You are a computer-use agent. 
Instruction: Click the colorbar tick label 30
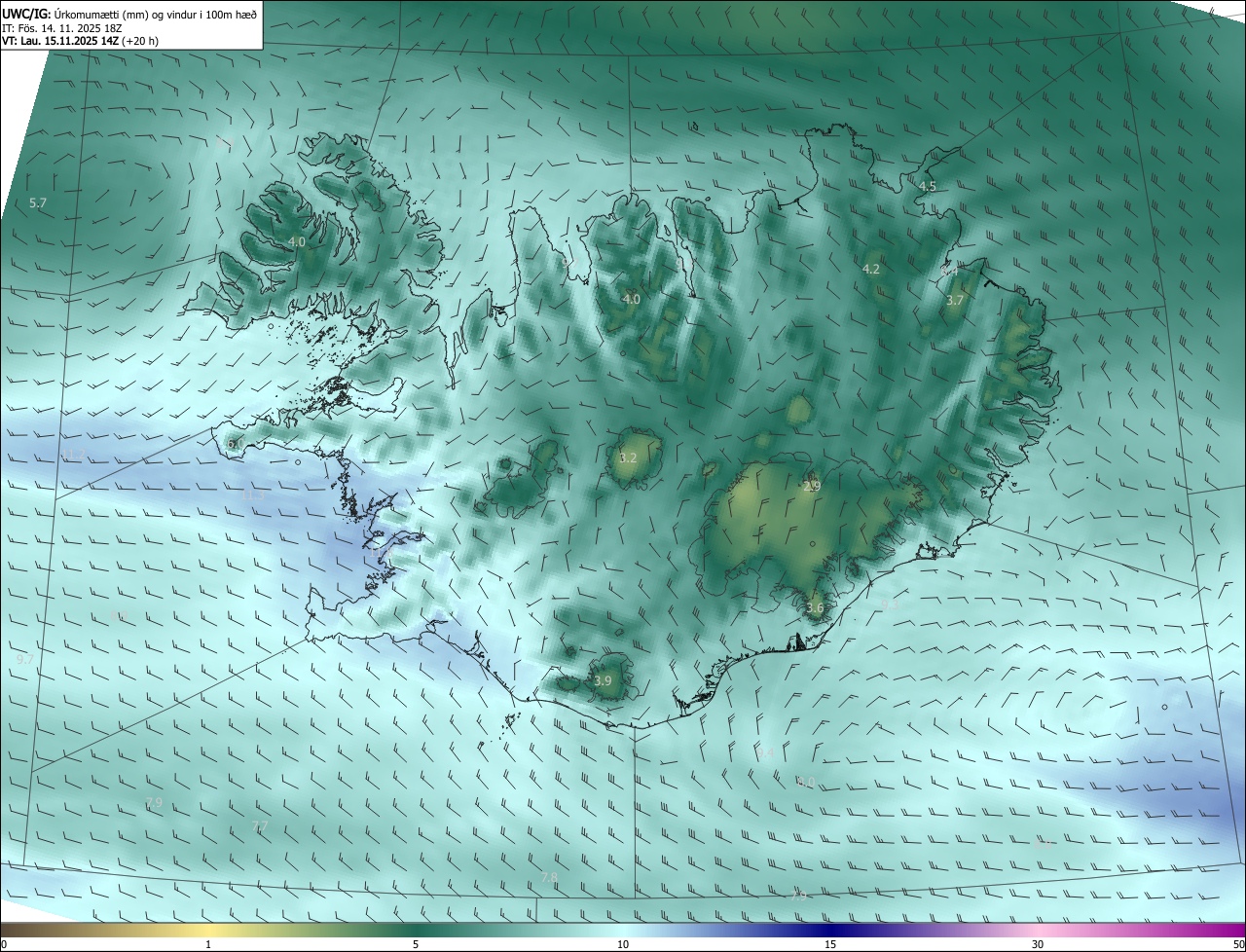[1038, 944]
